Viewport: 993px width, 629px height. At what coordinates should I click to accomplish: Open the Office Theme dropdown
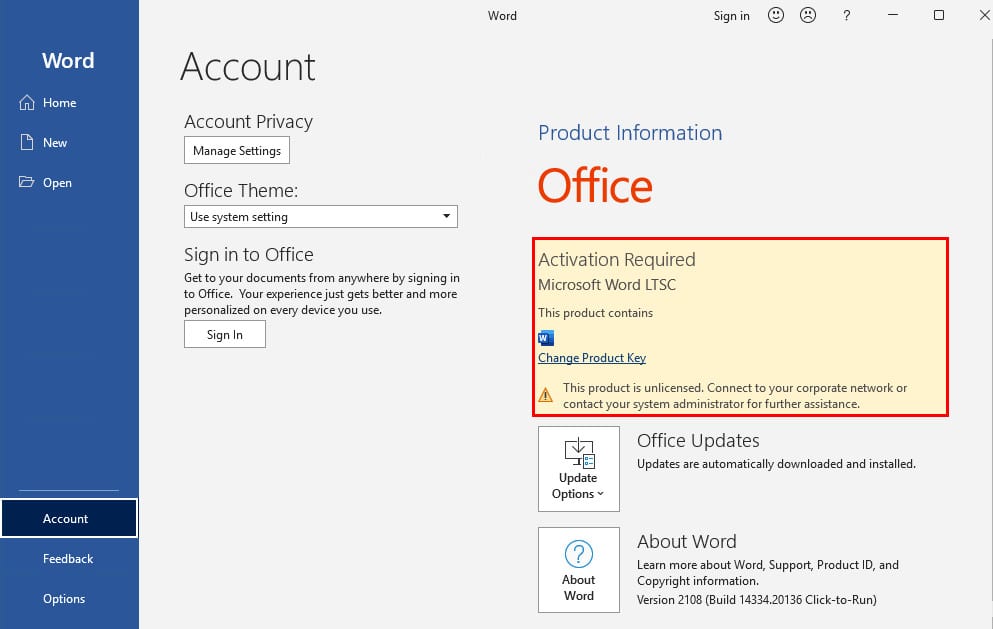point(320,217)
